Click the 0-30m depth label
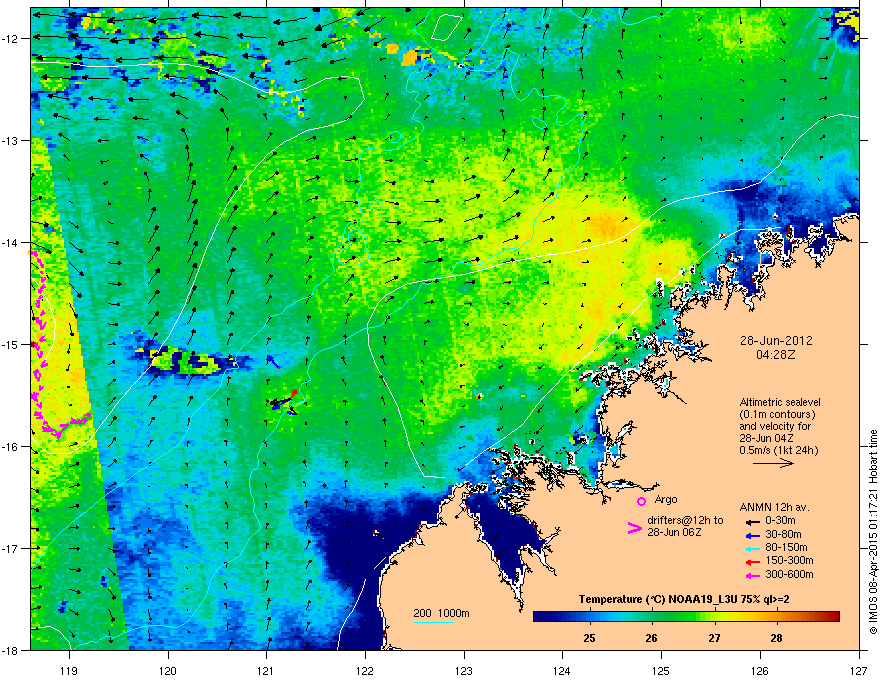Screen dimensions: 880x680 780,521
